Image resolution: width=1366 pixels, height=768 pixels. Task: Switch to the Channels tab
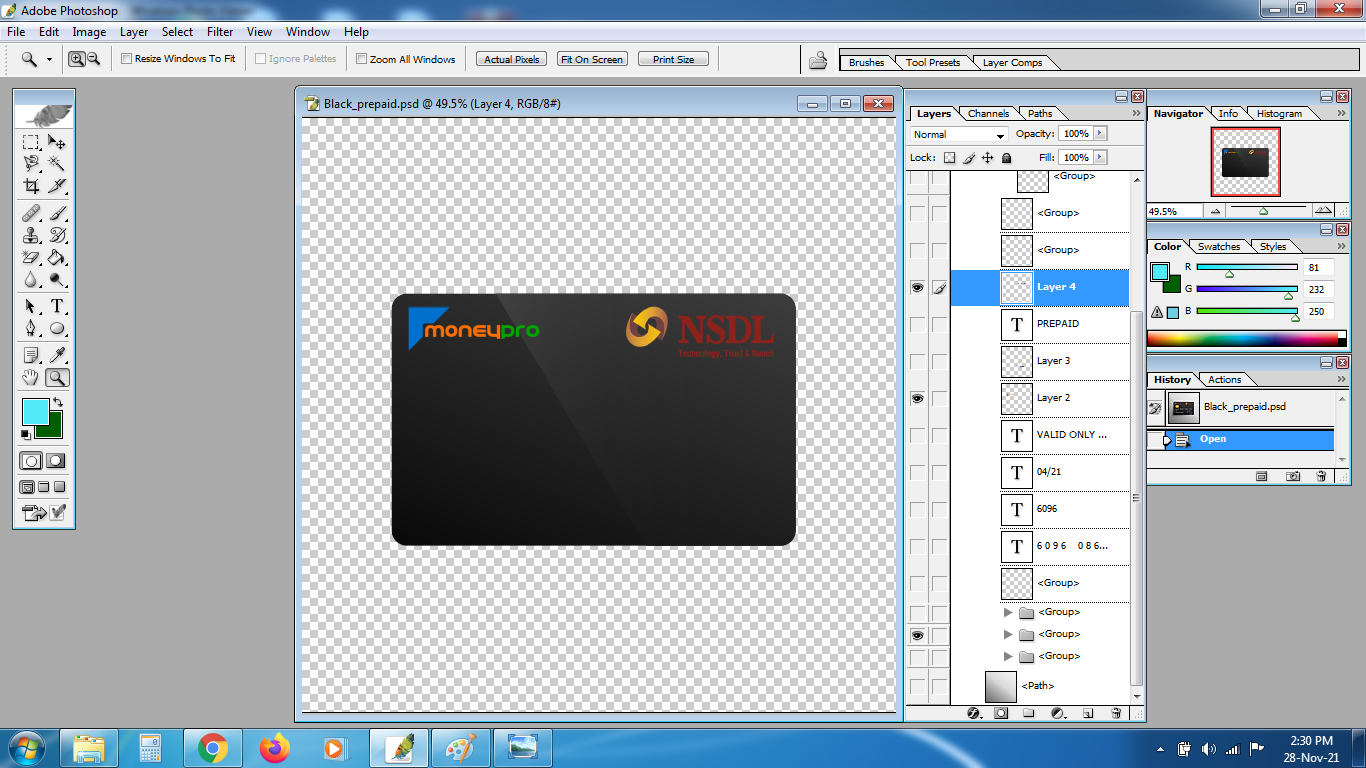[x=988, y=113]
